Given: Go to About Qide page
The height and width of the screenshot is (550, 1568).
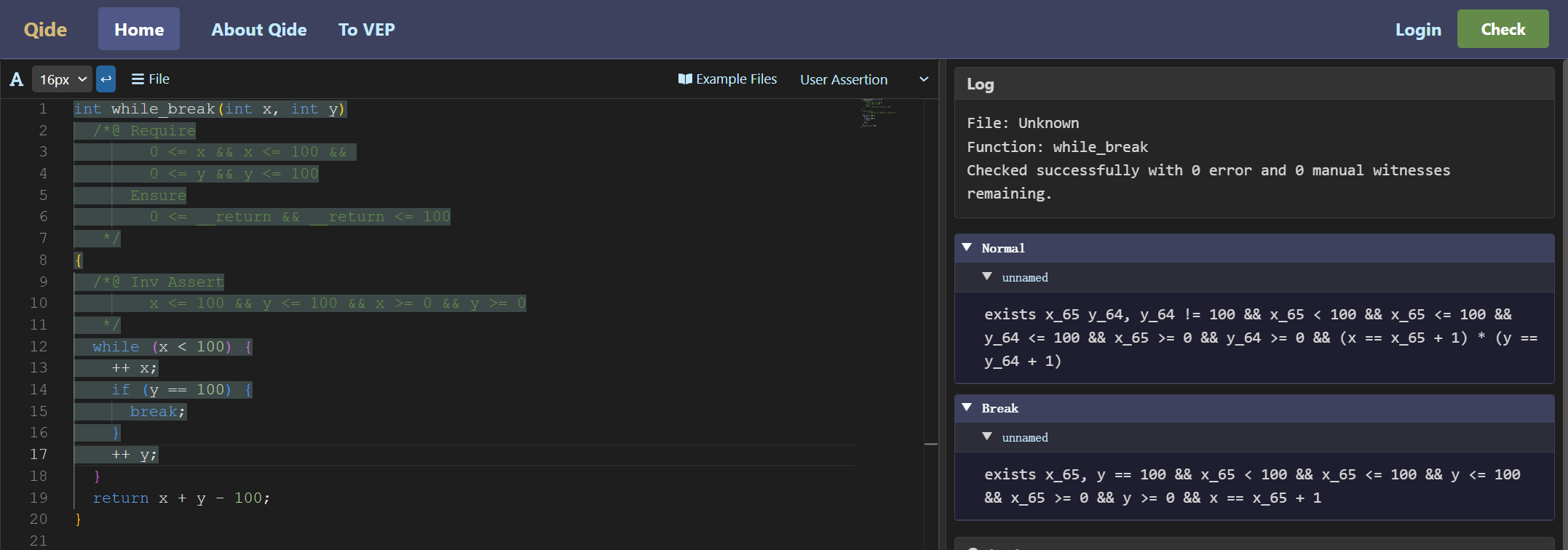Looking at the screenshot, I should 259,29.
